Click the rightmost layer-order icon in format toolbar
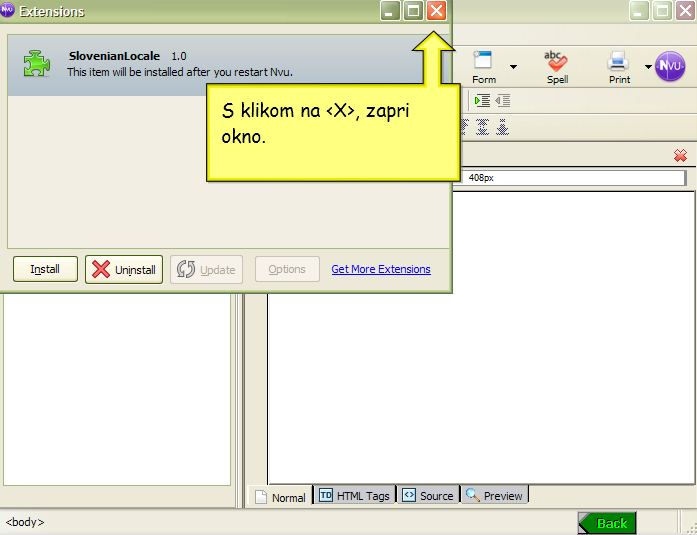The height and width of the screenshot is (535, 697). click(x=502, y=127)
